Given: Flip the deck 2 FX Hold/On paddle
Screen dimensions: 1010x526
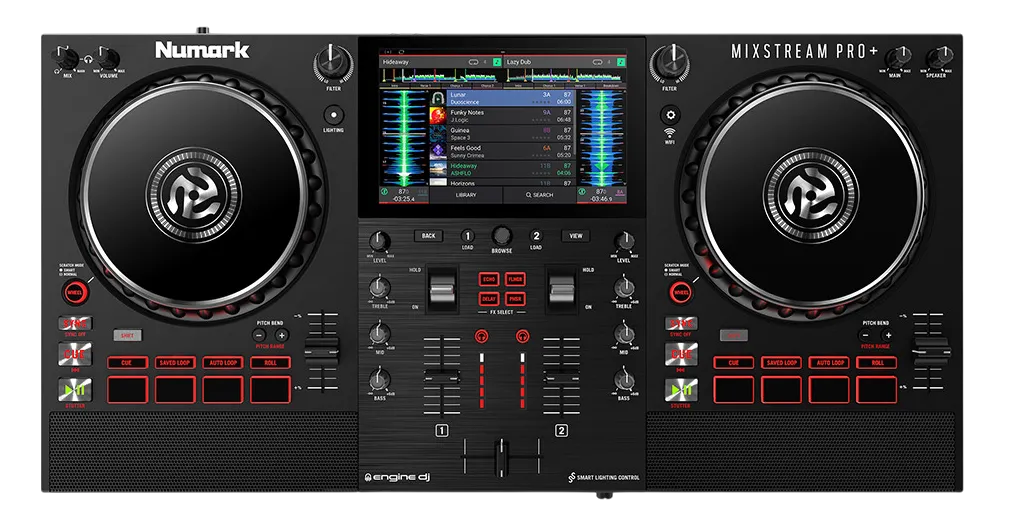Looking at the screenshot, I should coord(561,288).
